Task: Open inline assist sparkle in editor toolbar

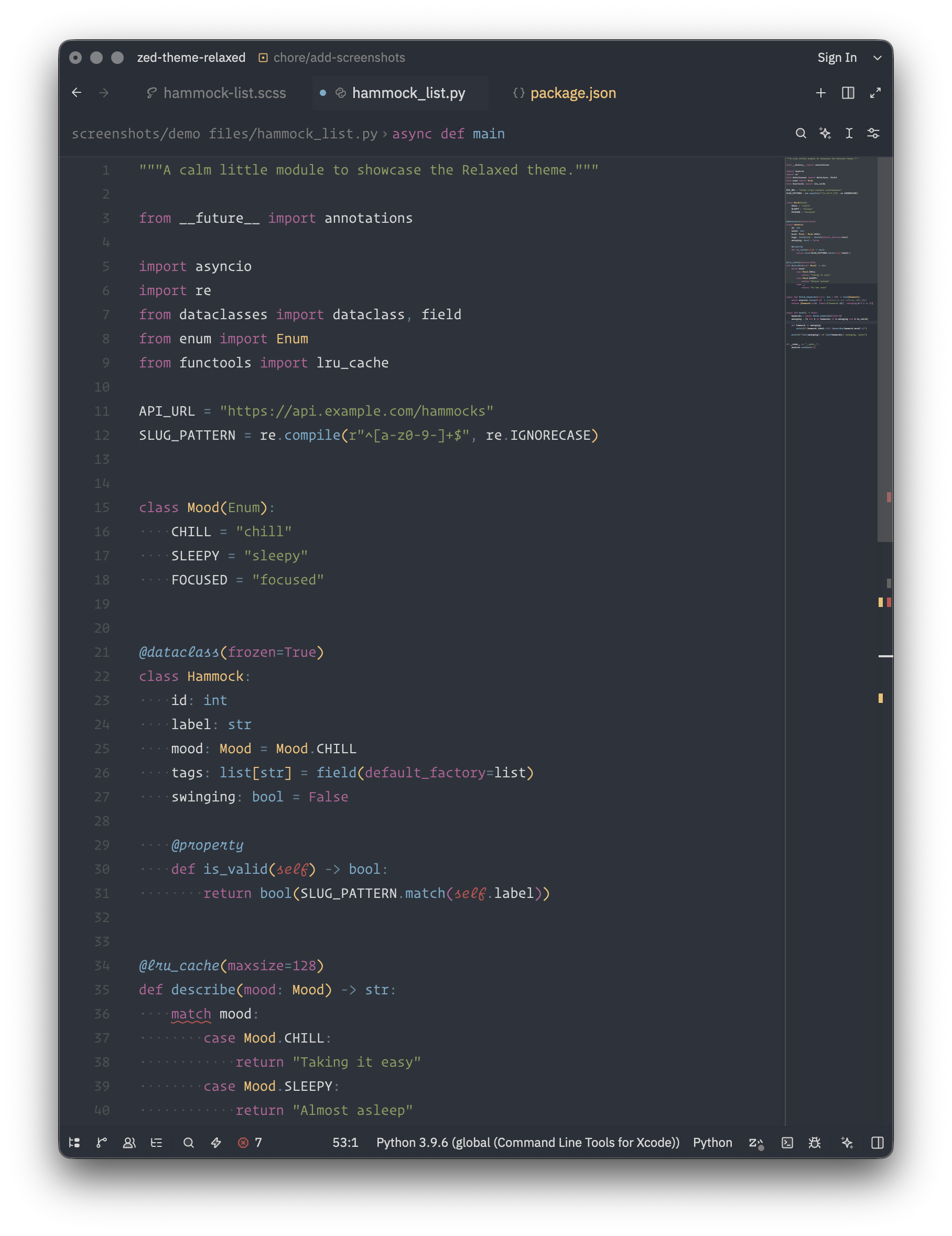Action: [825, 133]
